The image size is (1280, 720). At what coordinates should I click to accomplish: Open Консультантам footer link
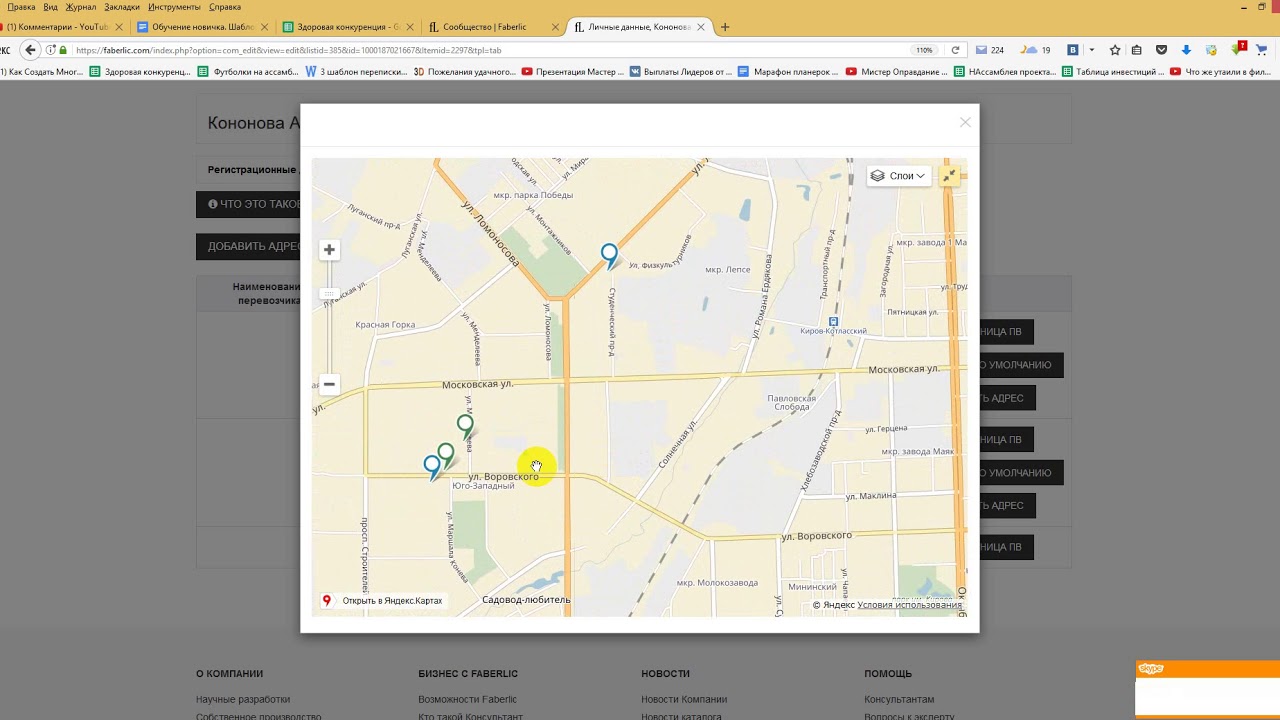[899, 699]
